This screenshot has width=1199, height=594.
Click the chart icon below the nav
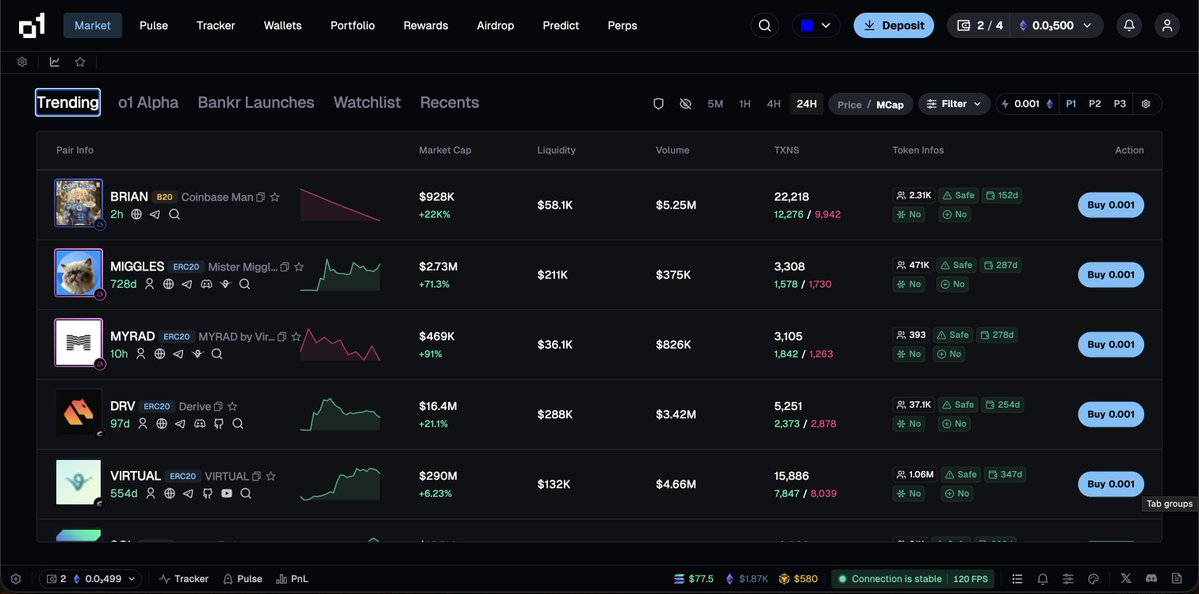(x=55, y=62)
